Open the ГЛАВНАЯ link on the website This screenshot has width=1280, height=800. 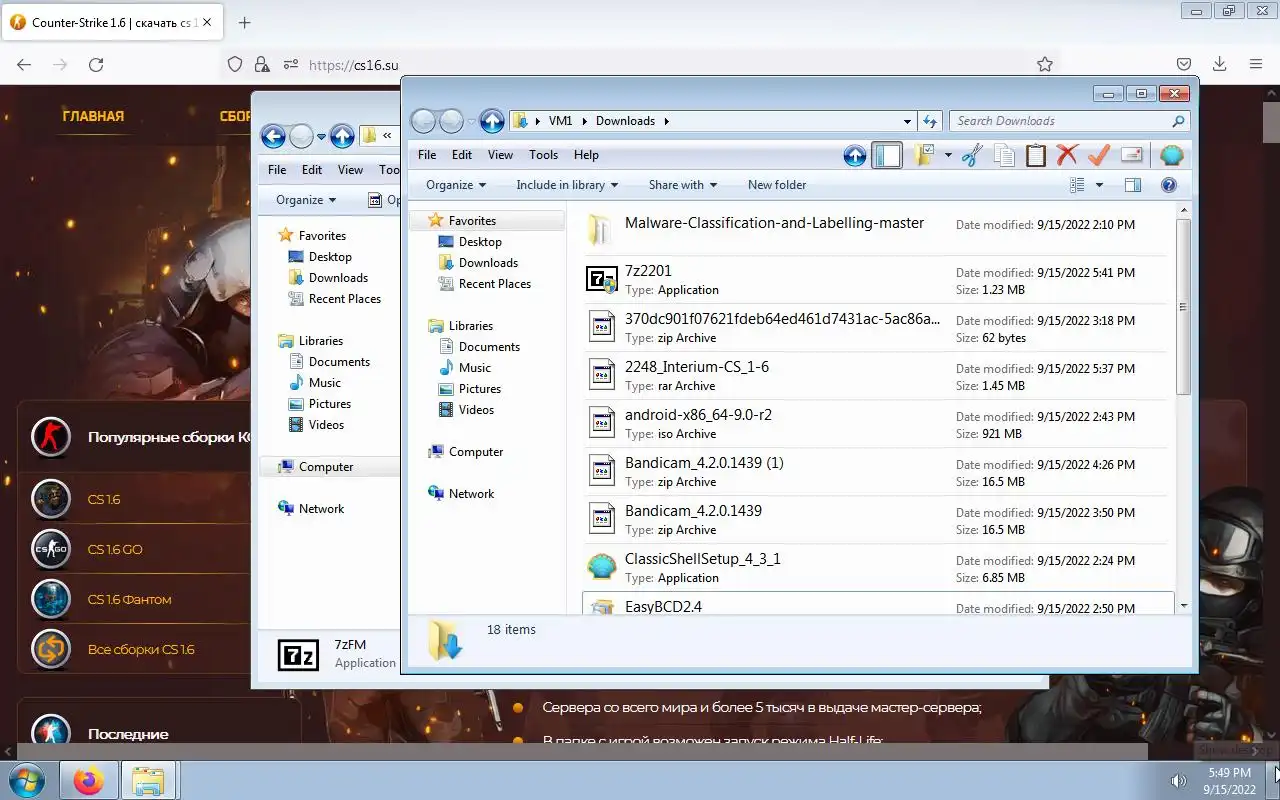tap(93, 116)
